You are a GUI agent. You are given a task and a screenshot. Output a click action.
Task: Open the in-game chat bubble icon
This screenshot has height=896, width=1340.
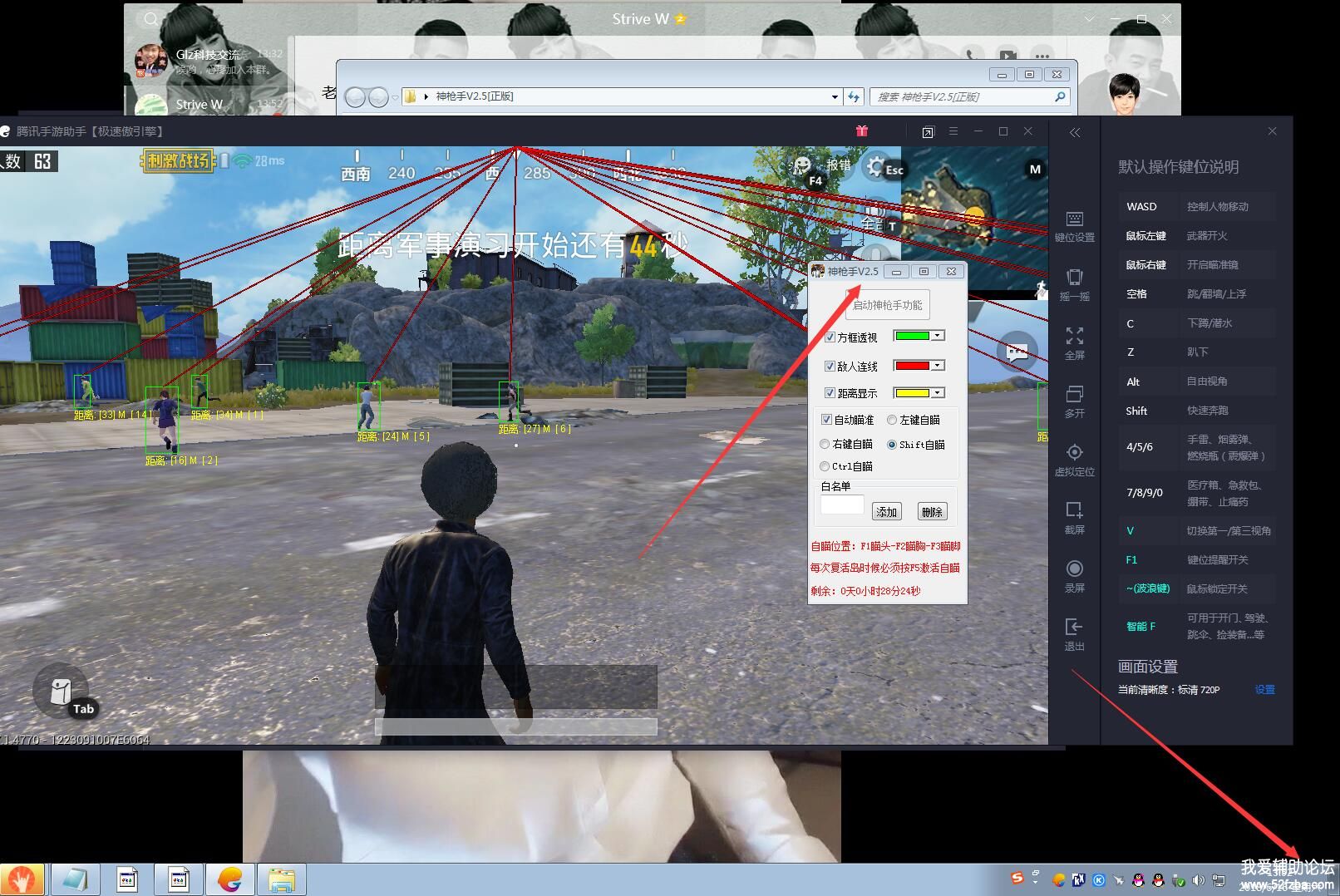[x=1017, y=352]
